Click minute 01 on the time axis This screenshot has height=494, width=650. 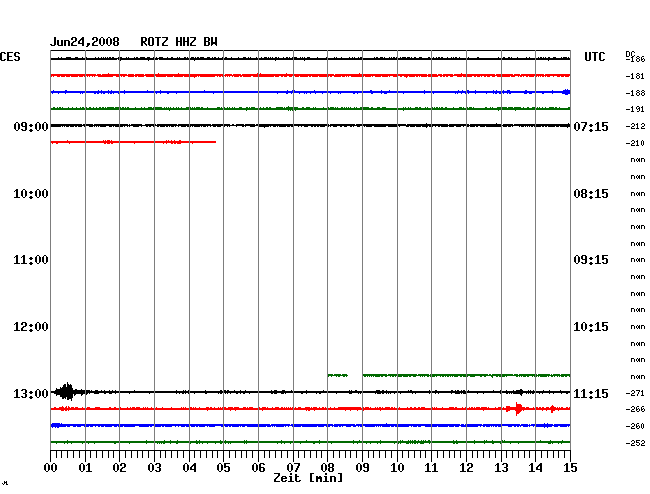coord(85,467)
